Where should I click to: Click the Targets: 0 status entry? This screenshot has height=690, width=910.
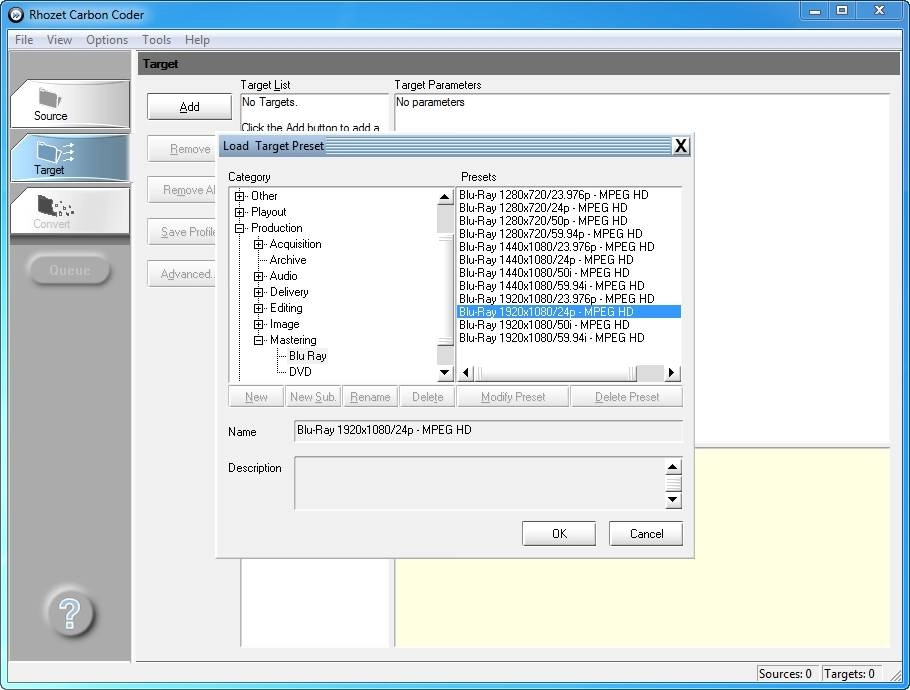tap(850, 674)
